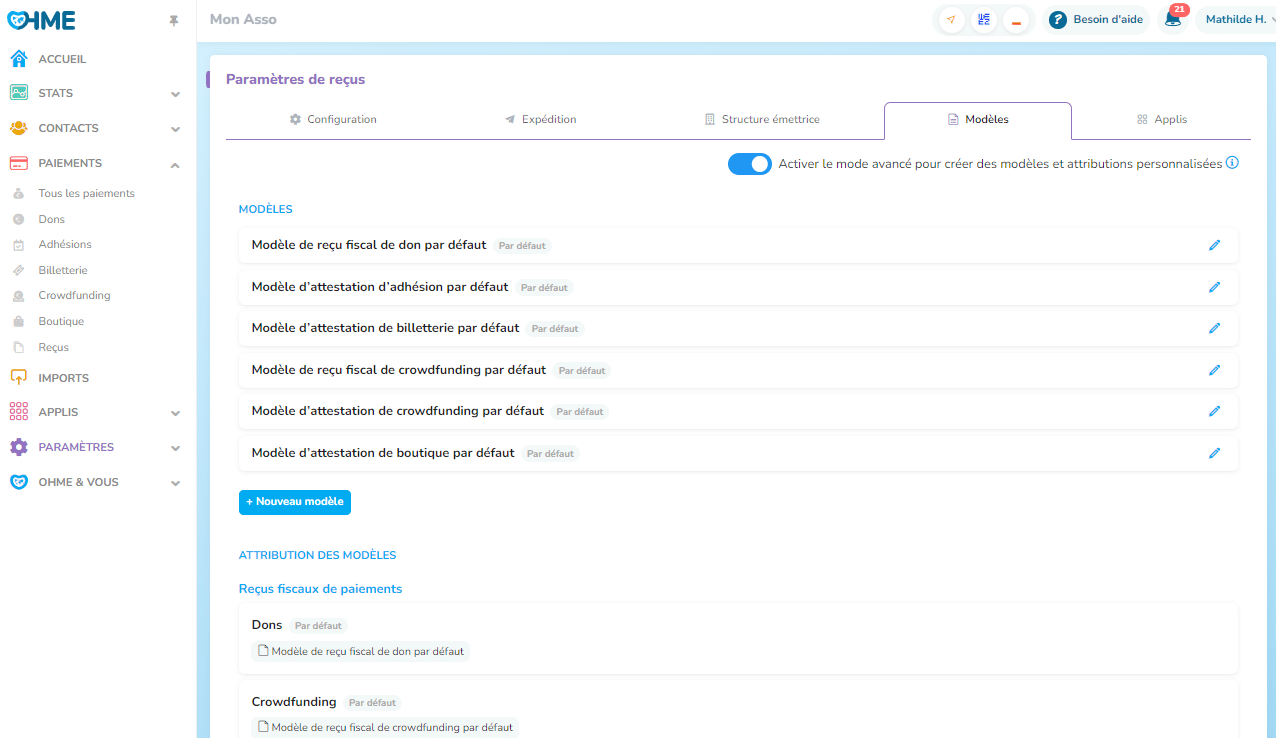
Task: Open Reçus in the sidebar
Action: tap(53, 347)
